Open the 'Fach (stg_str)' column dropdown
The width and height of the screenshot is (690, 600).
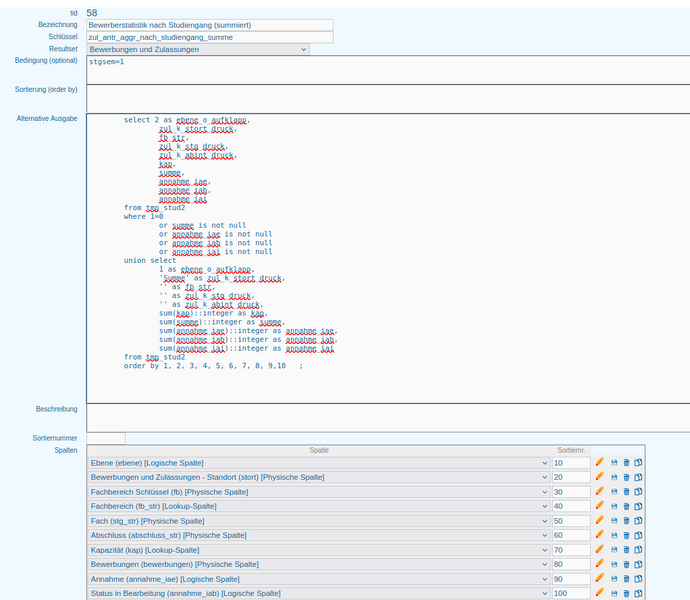coord(319,521)
